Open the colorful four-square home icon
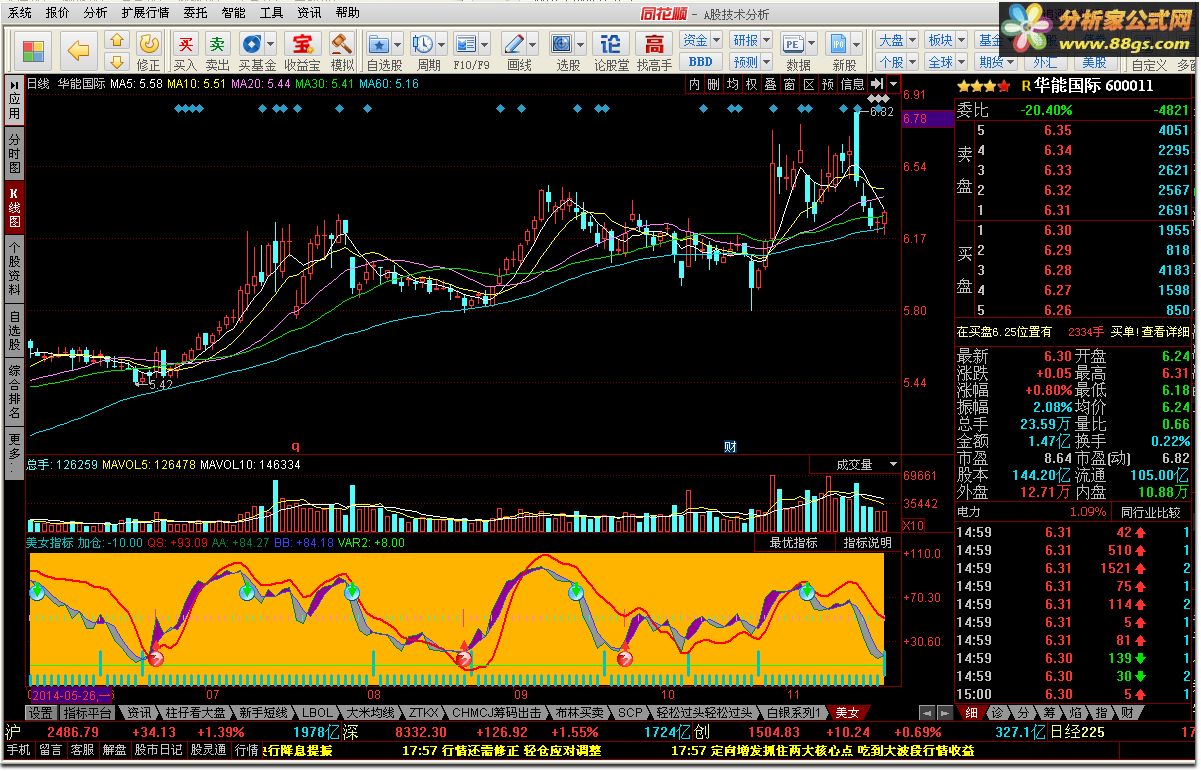Image resolution: width=1201 pixels, height=771 pixels. click(33, 49)
